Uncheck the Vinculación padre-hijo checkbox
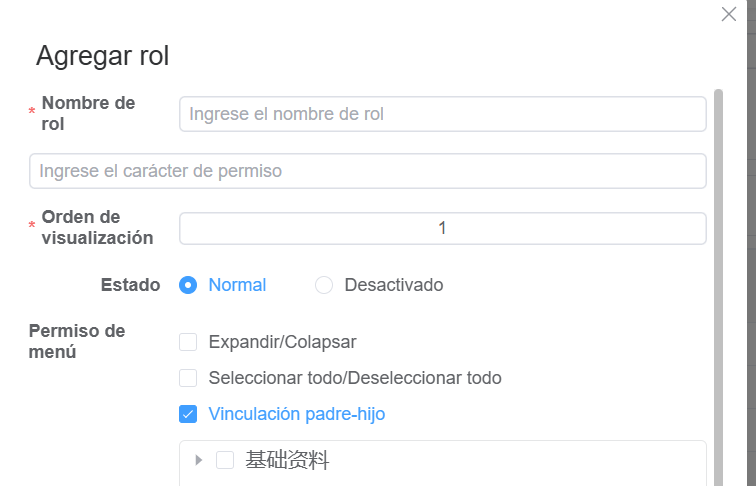This screenshot has width=756, height=486. 188,414
